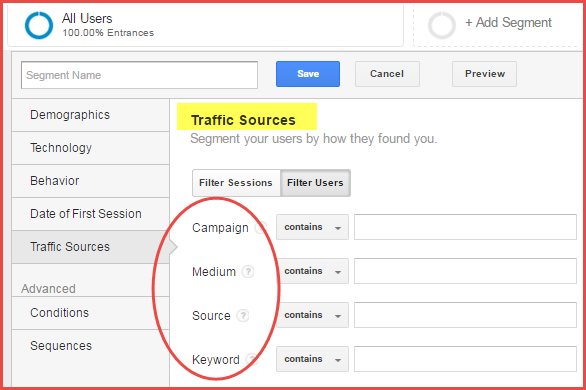Click the Source value text field
The image size is (586, 390).
(465, 315)
